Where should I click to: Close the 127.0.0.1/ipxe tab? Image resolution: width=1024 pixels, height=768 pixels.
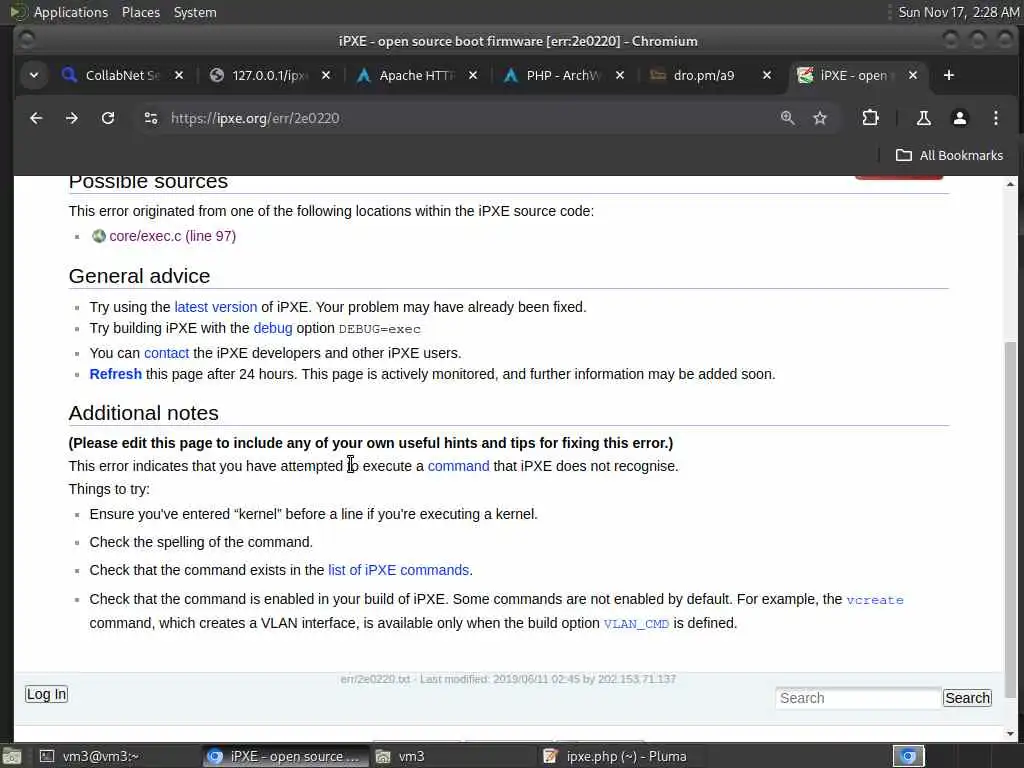tap(326, 76)
